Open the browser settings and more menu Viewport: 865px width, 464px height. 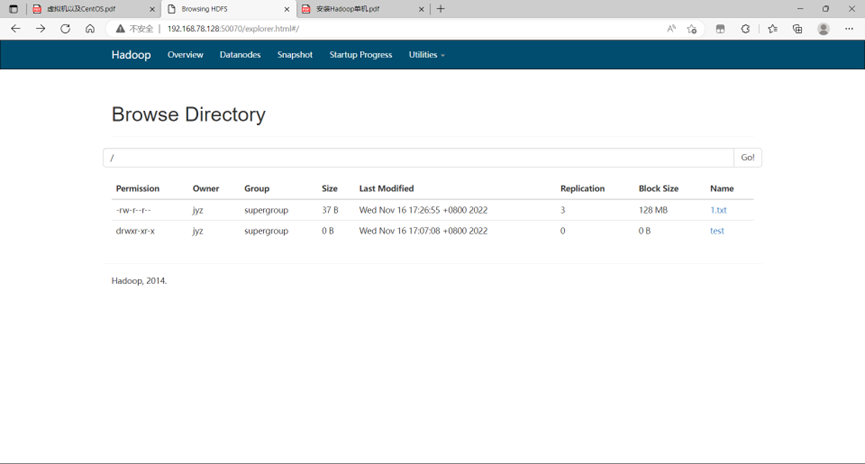point(849,29)
